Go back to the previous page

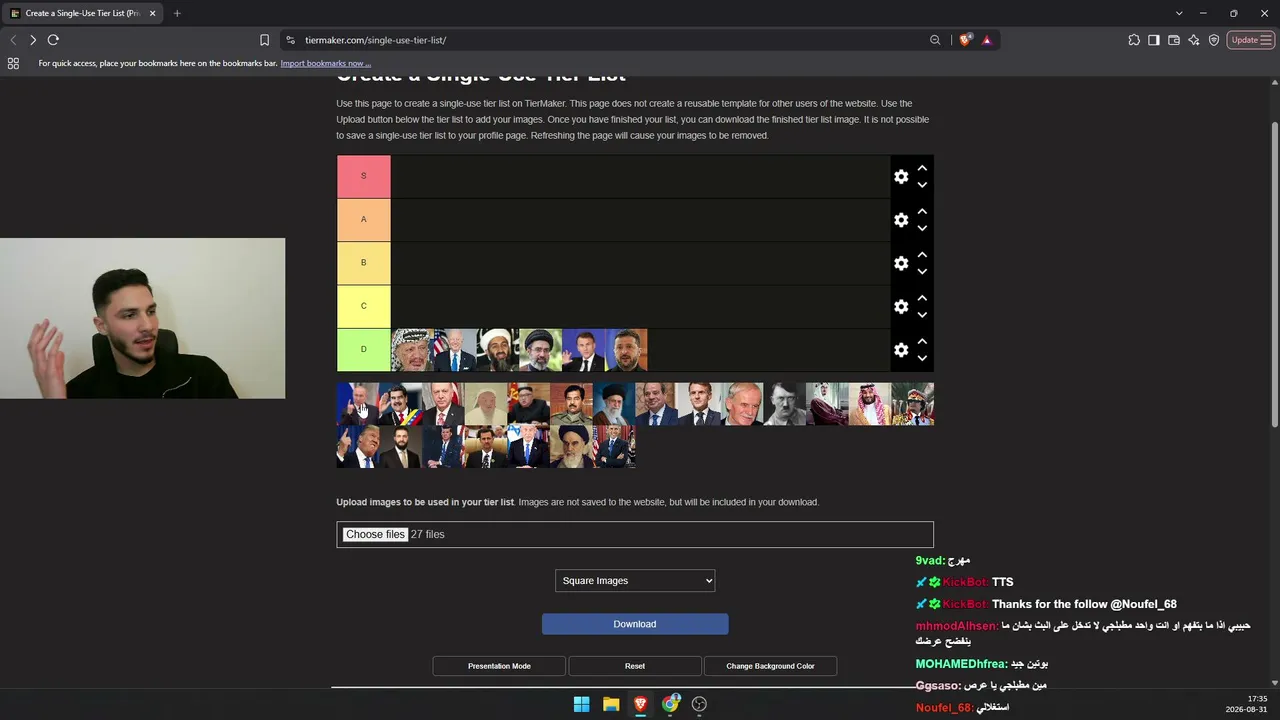(x=13, y=40)
